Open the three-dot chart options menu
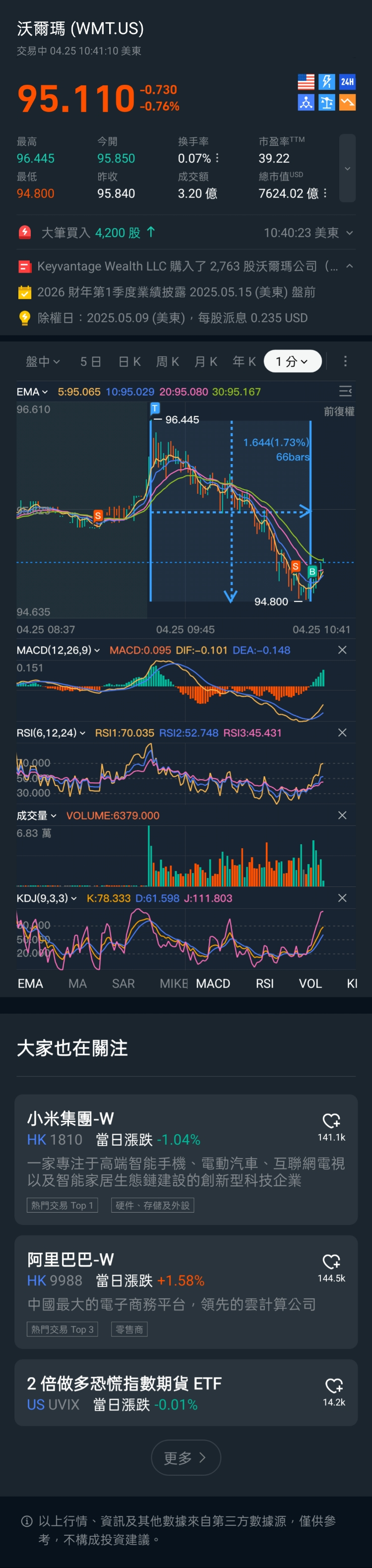 point(345,361)
